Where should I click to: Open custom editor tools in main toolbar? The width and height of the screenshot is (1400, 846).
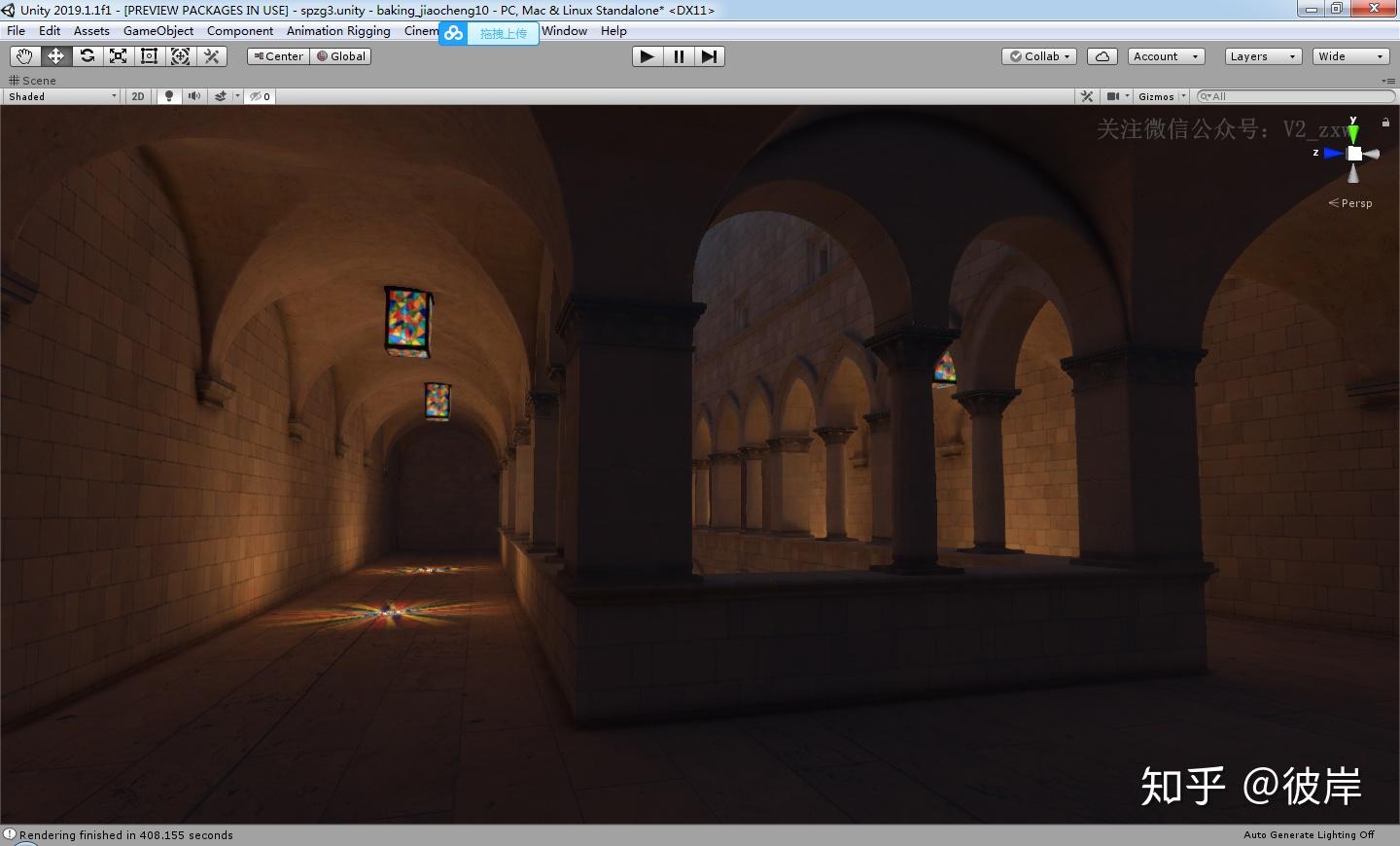click(212, 56)
